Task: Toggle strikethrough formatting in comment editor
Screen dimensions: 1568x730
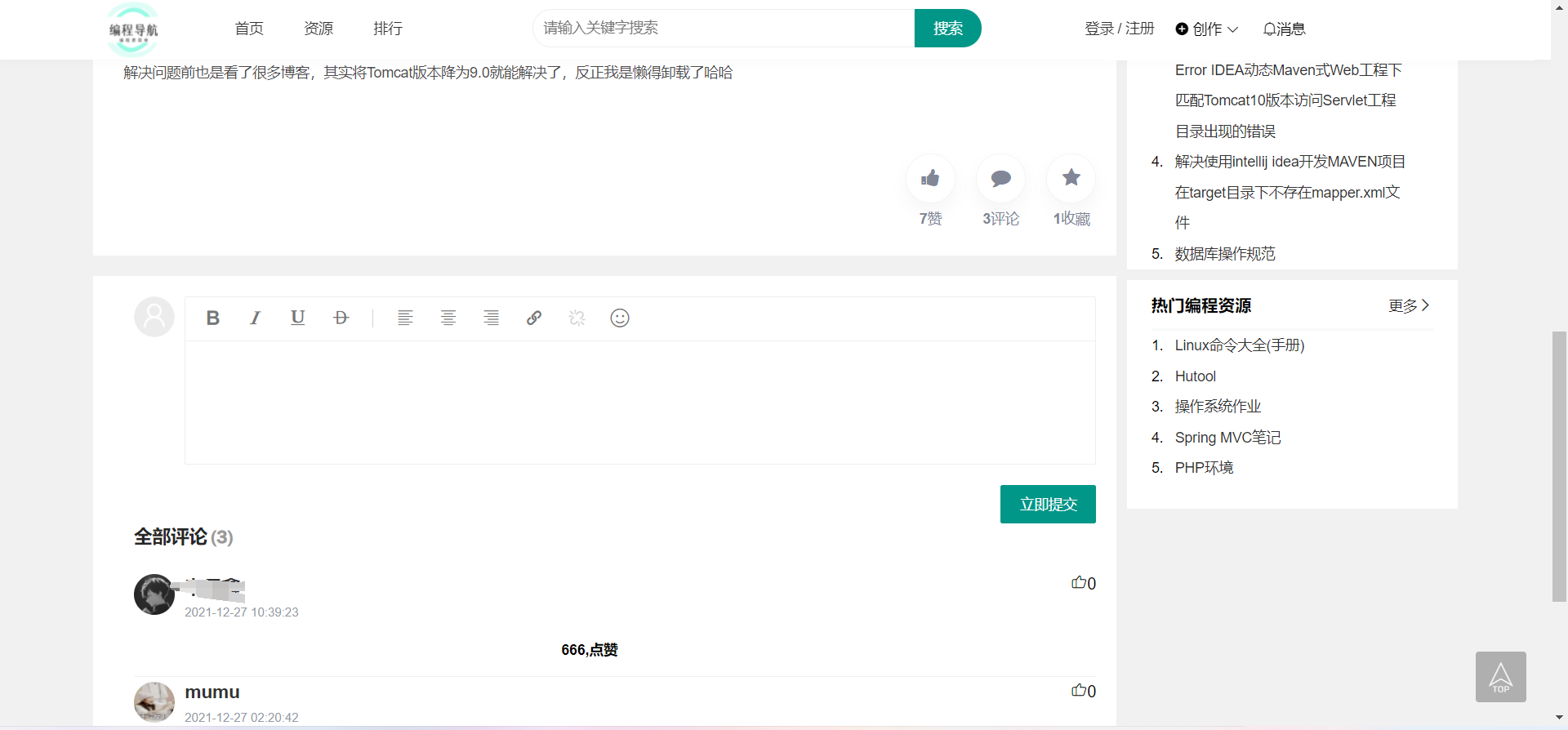Action: (x=341, y=318)
